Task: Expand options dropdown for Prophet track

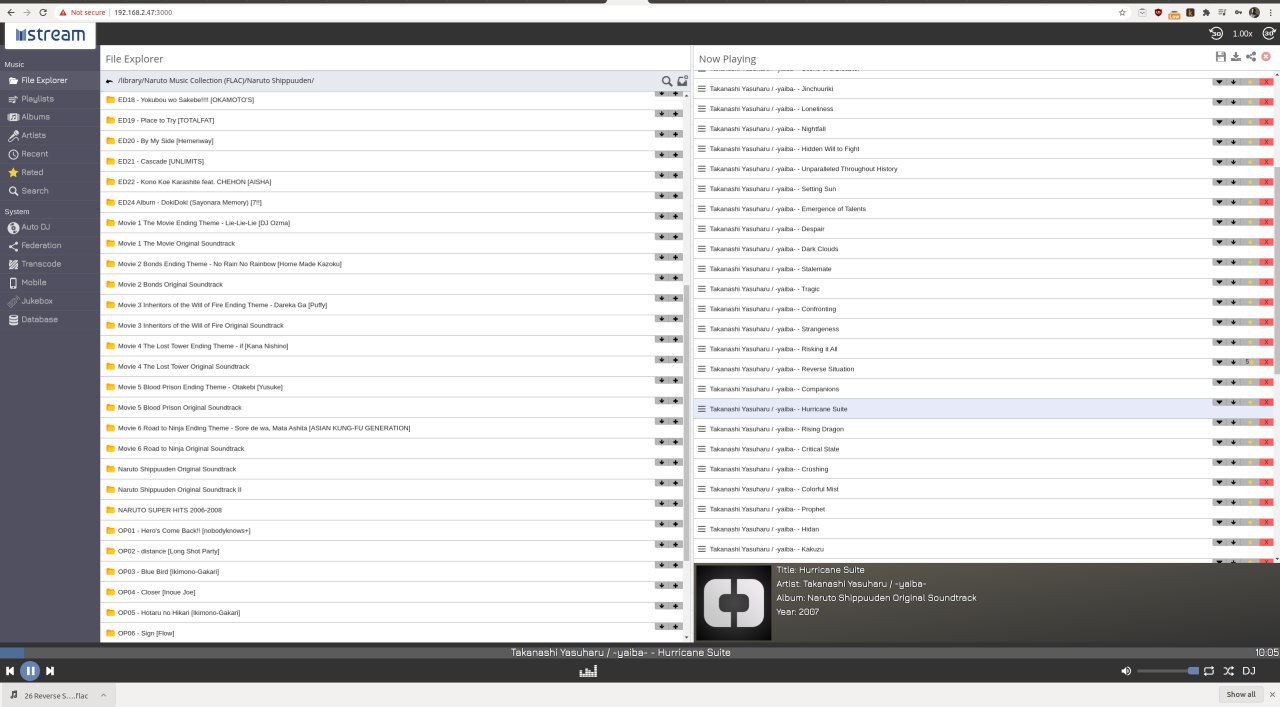Action: (1219, 502)
